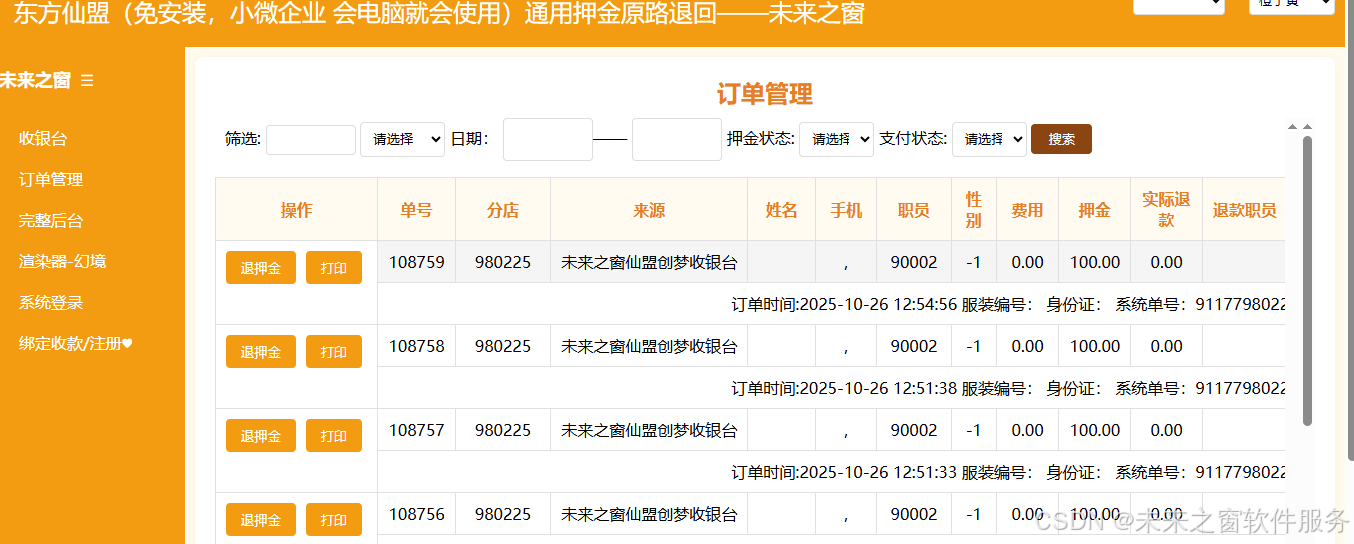Click the 来源 column header

[x=649, y=210]
